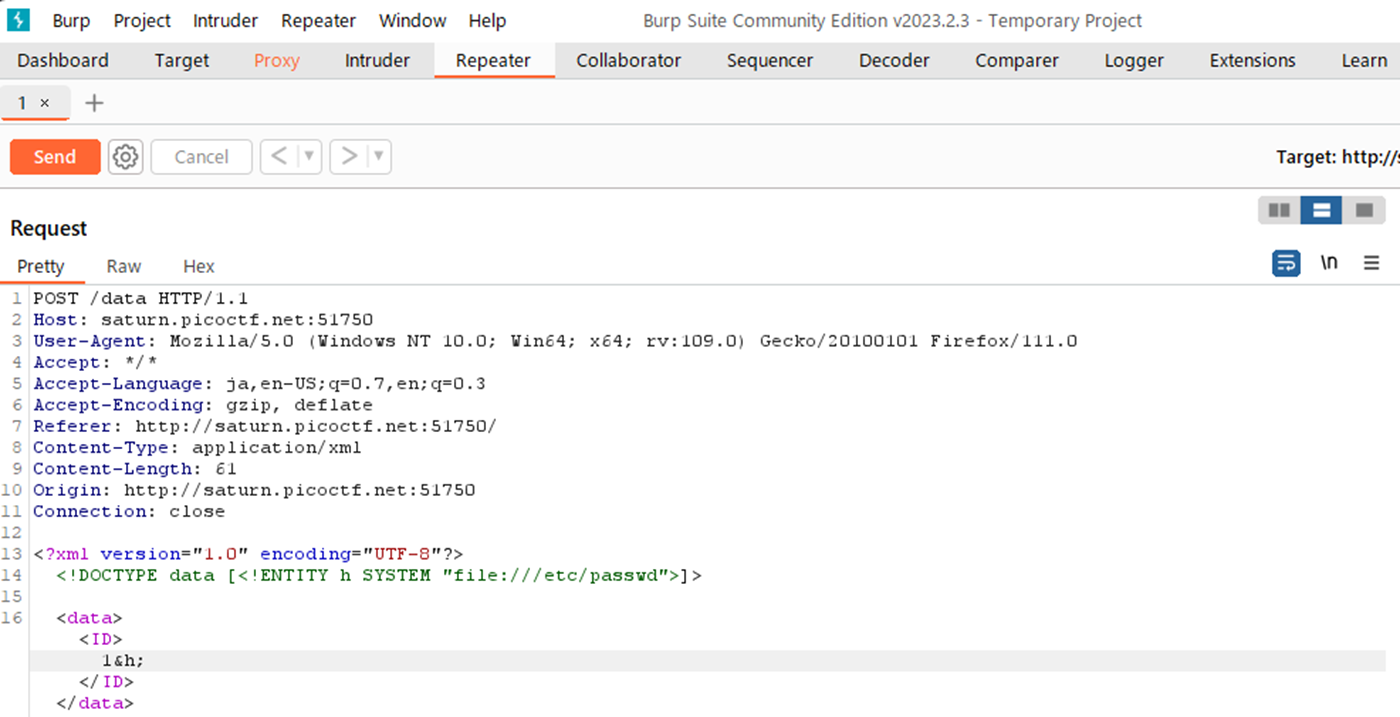Image resolution: width=1400 pixels, height=717 pixels.
Task: Switch to Learn tab
Action: pos(1364,61)
